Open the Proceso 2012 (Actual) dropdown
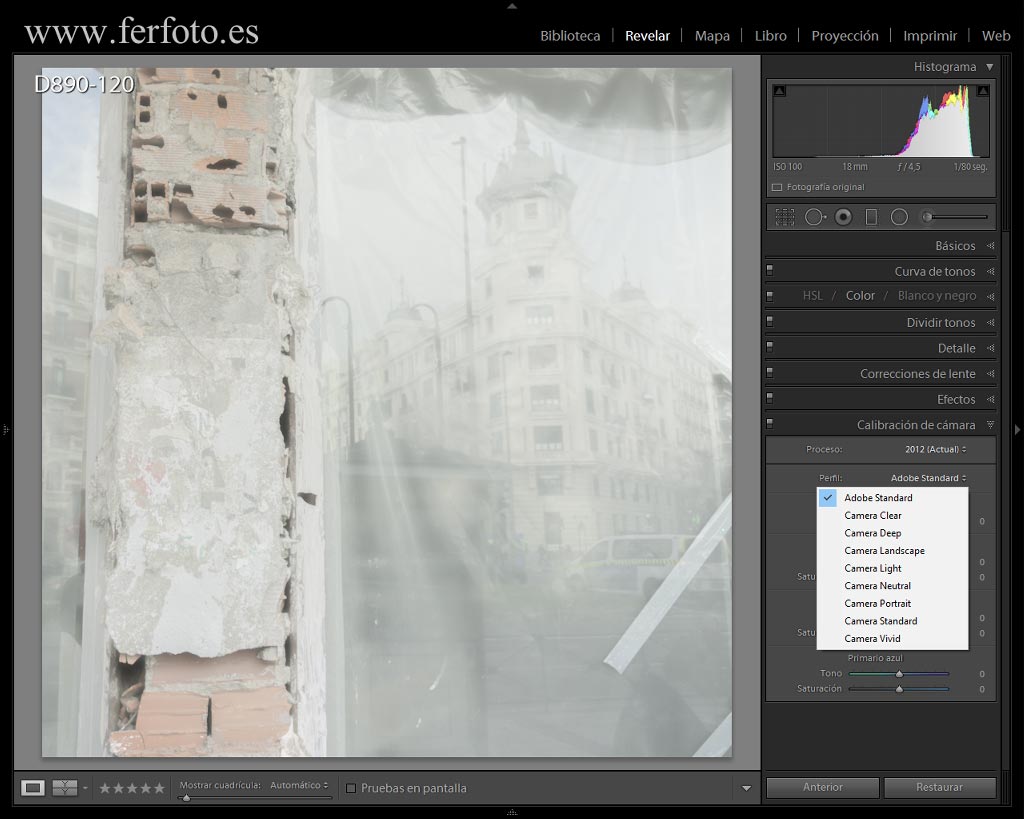The height and width of the screenshot is (819, 1024). pos(935,449)
